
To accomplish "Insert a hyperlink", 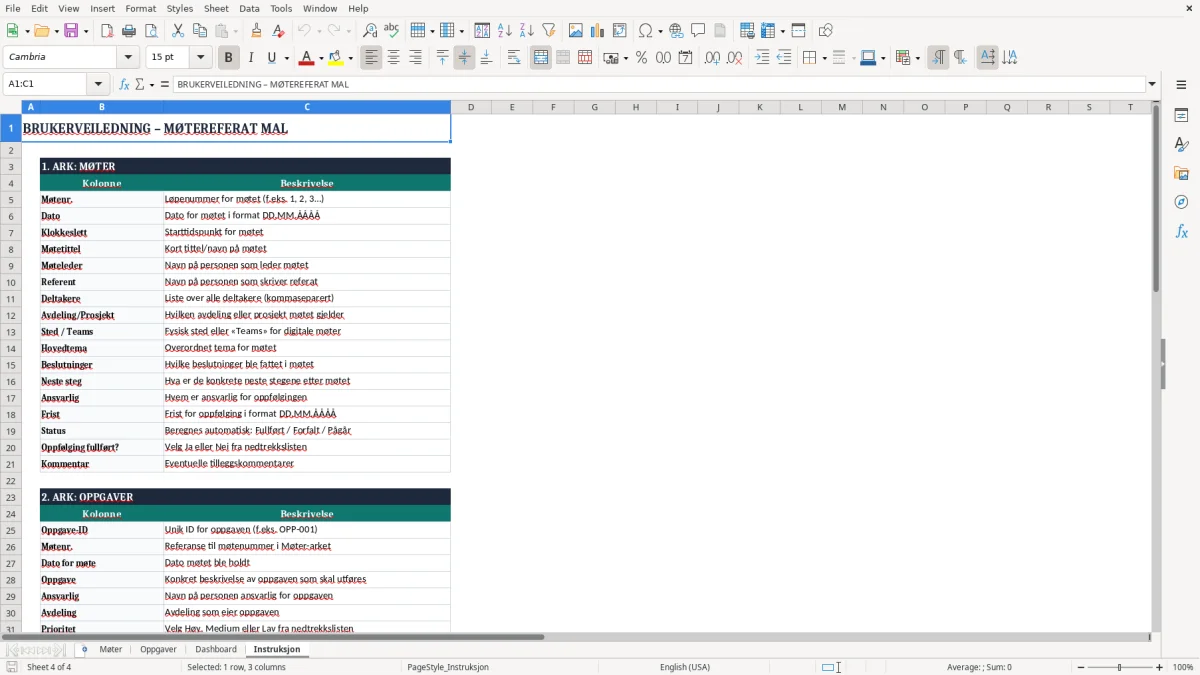I will 677,31.
